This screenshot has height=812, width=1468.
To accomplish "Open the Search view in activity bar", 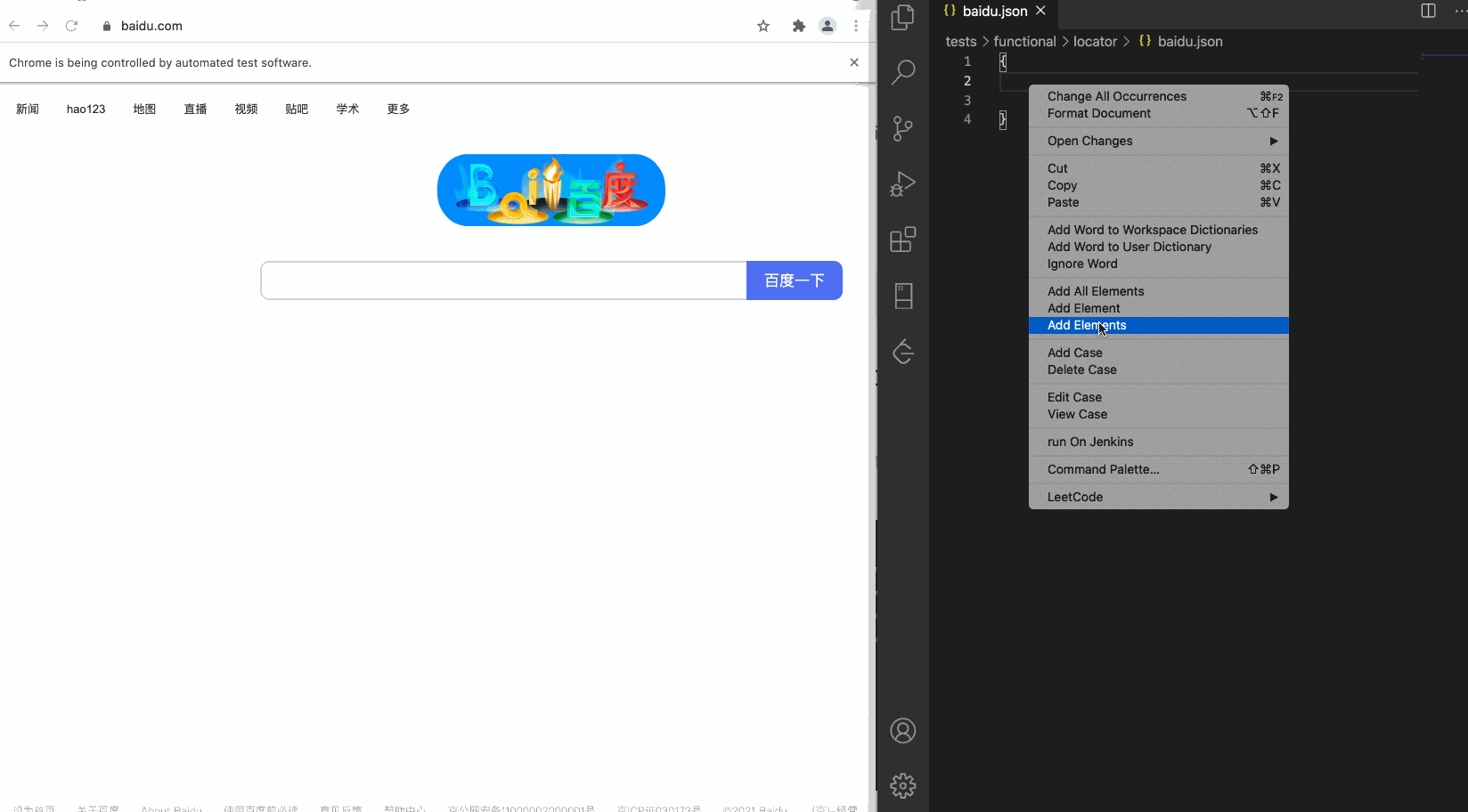I will (x=903, y=72).
